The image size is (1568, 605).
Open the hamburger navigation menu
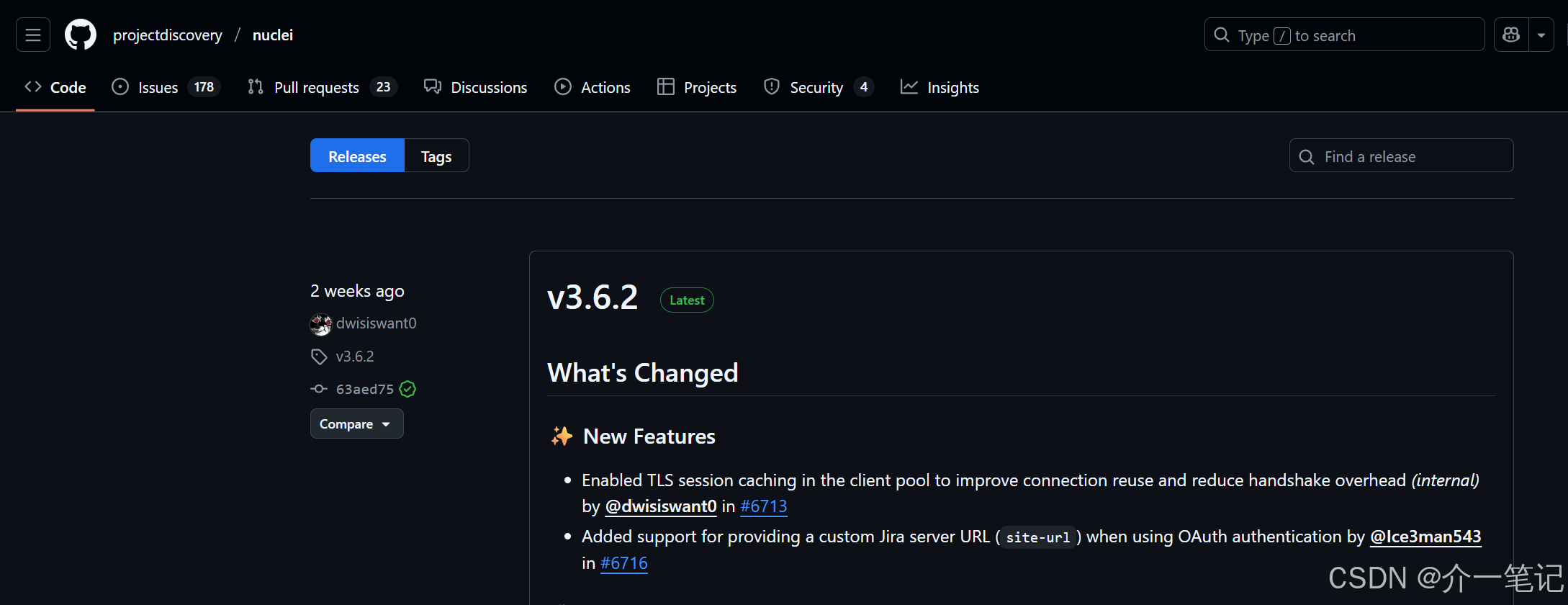(33, 35)
